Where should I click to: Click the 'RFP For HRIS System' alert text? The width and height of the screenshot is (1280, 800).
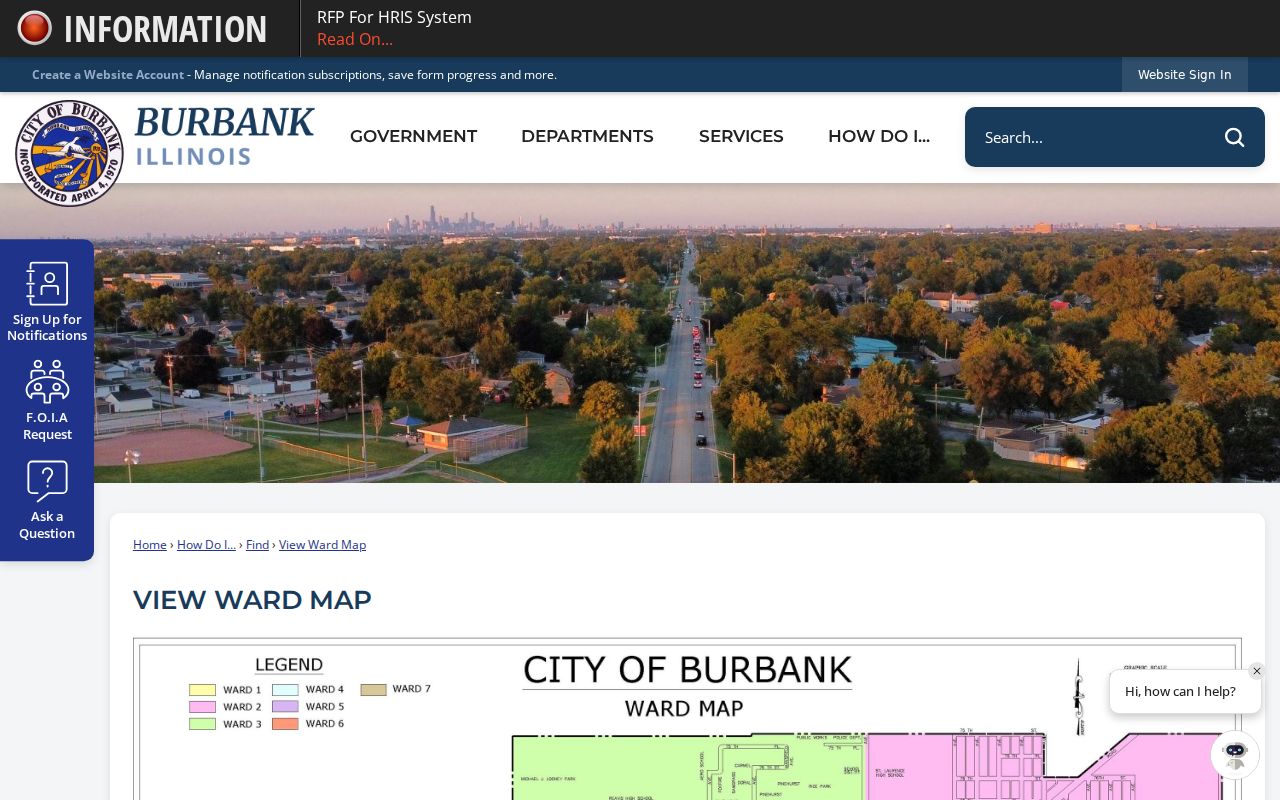tap(394, 17)
